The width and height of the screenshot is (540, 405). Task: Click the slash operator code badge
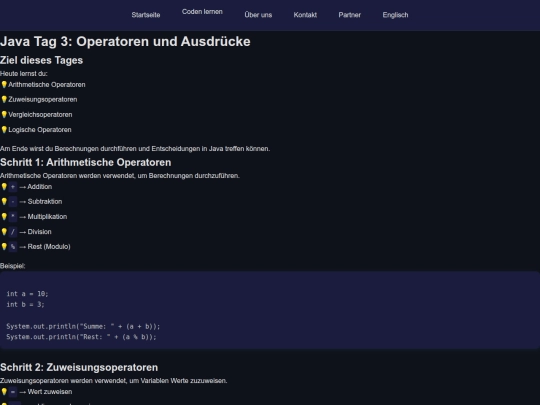13,232
